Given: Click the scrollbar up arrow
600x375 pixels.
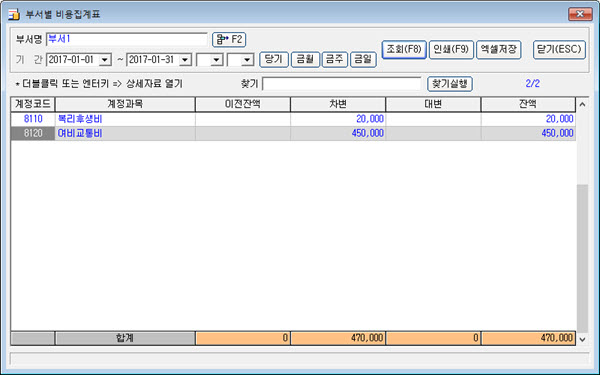Looking at the screenshot, I should [x=582, y=104].
